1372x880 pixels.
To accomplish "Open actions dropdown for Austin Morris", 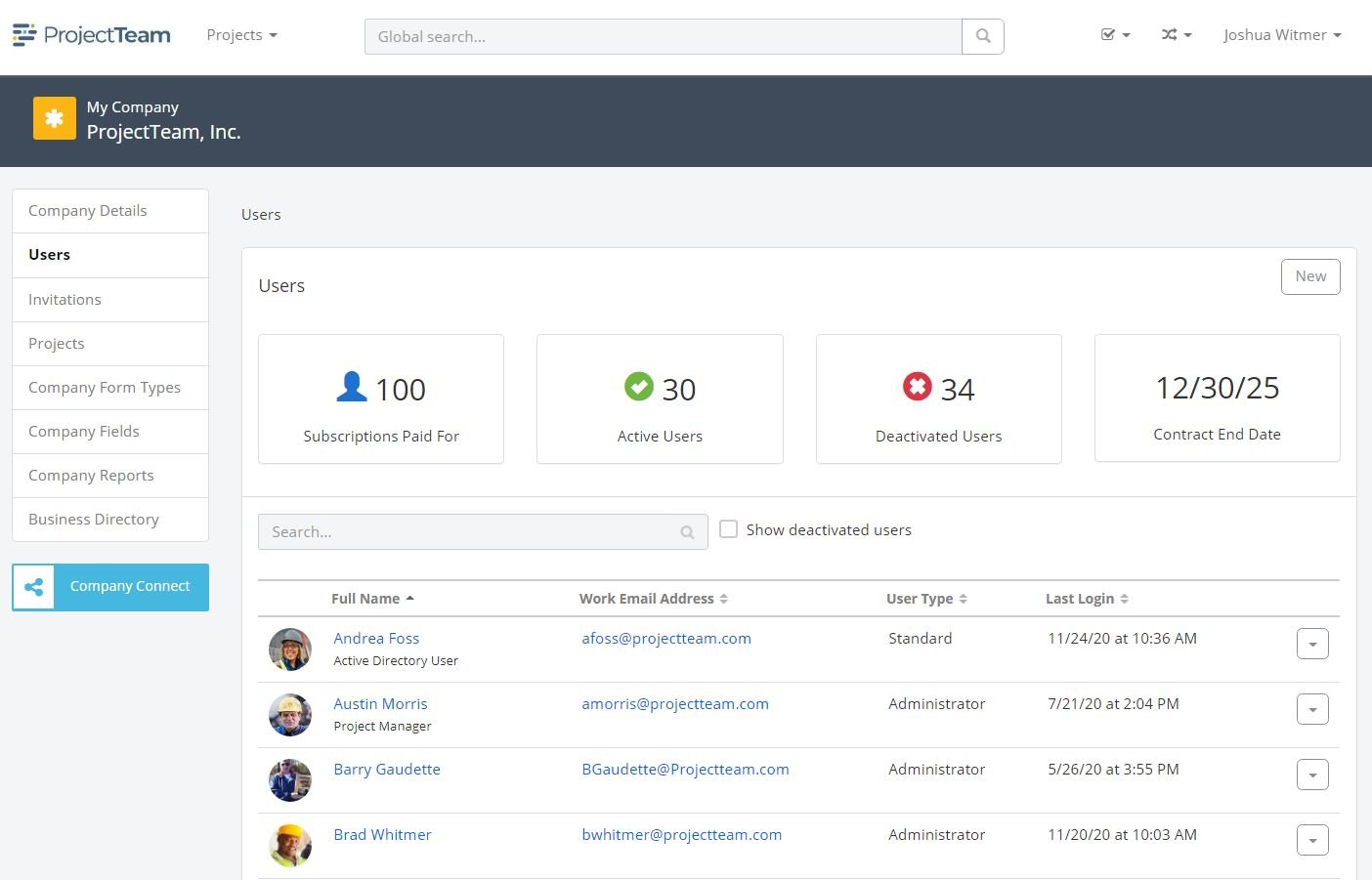I will point(1312,709).
